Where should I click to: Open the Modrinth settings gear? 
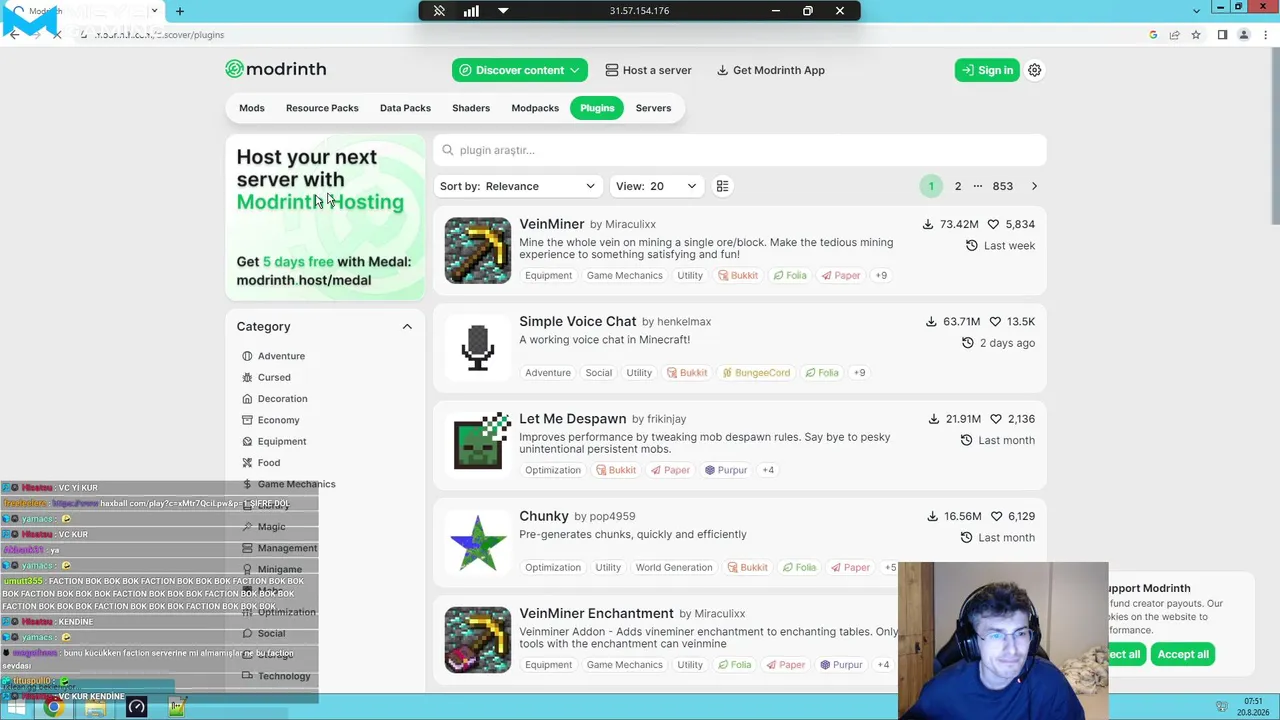[1035, 70]
